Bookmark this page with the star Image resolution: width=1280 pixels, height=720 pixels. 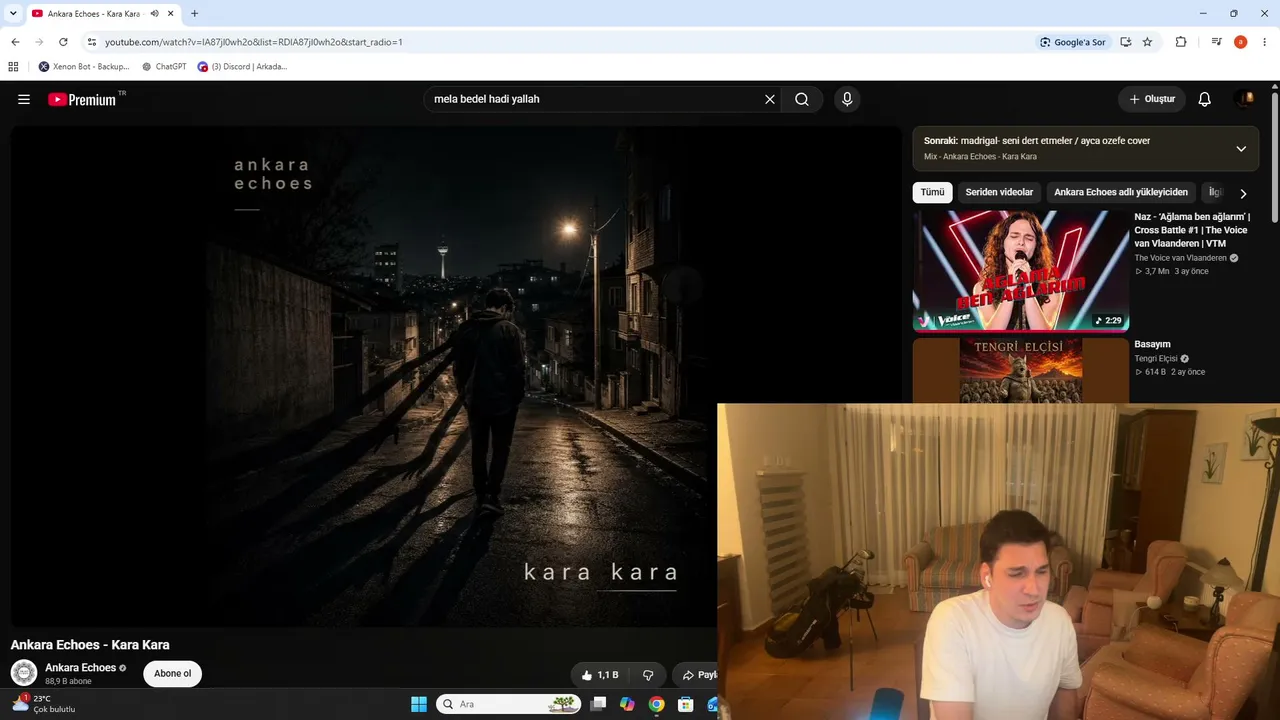[x=1147, y=42]
